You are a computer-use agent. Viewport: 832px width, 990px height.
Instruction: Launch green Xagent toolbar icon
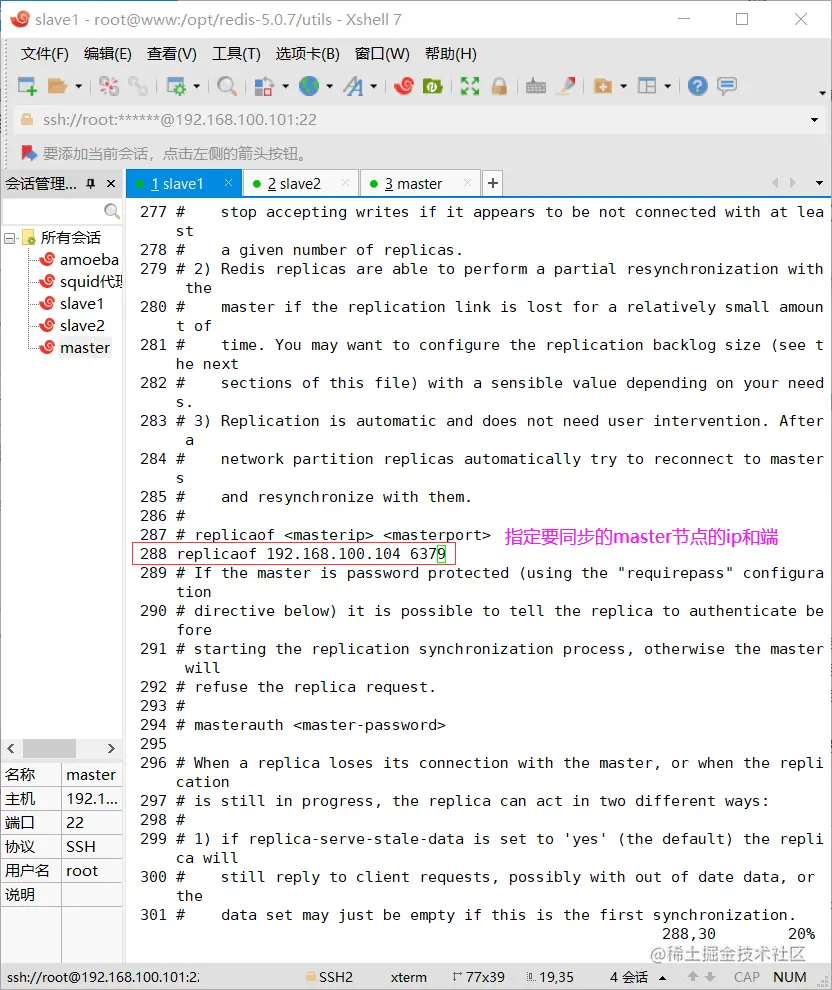pos(432,86)
